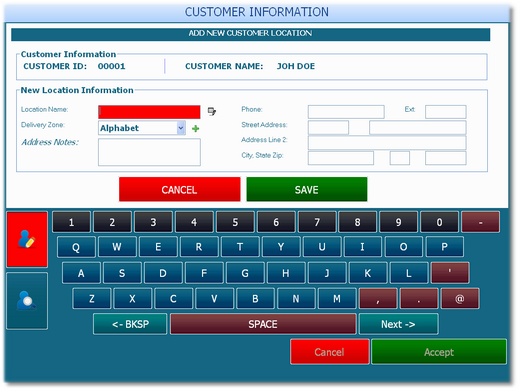Tap the 5 key on keypad
Image resolution: width=520 pixels, height=392 pixels.
pos(235,222)
